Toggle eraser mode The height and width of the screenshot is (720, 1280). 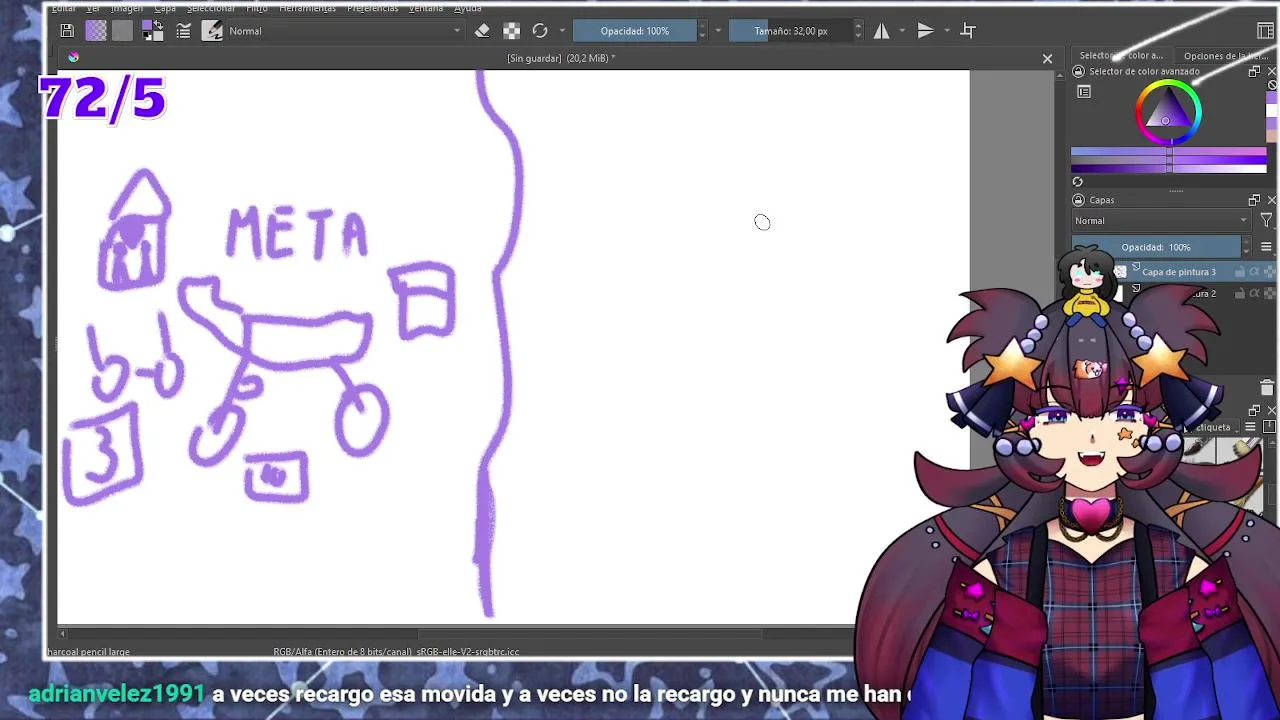(482, 31)
